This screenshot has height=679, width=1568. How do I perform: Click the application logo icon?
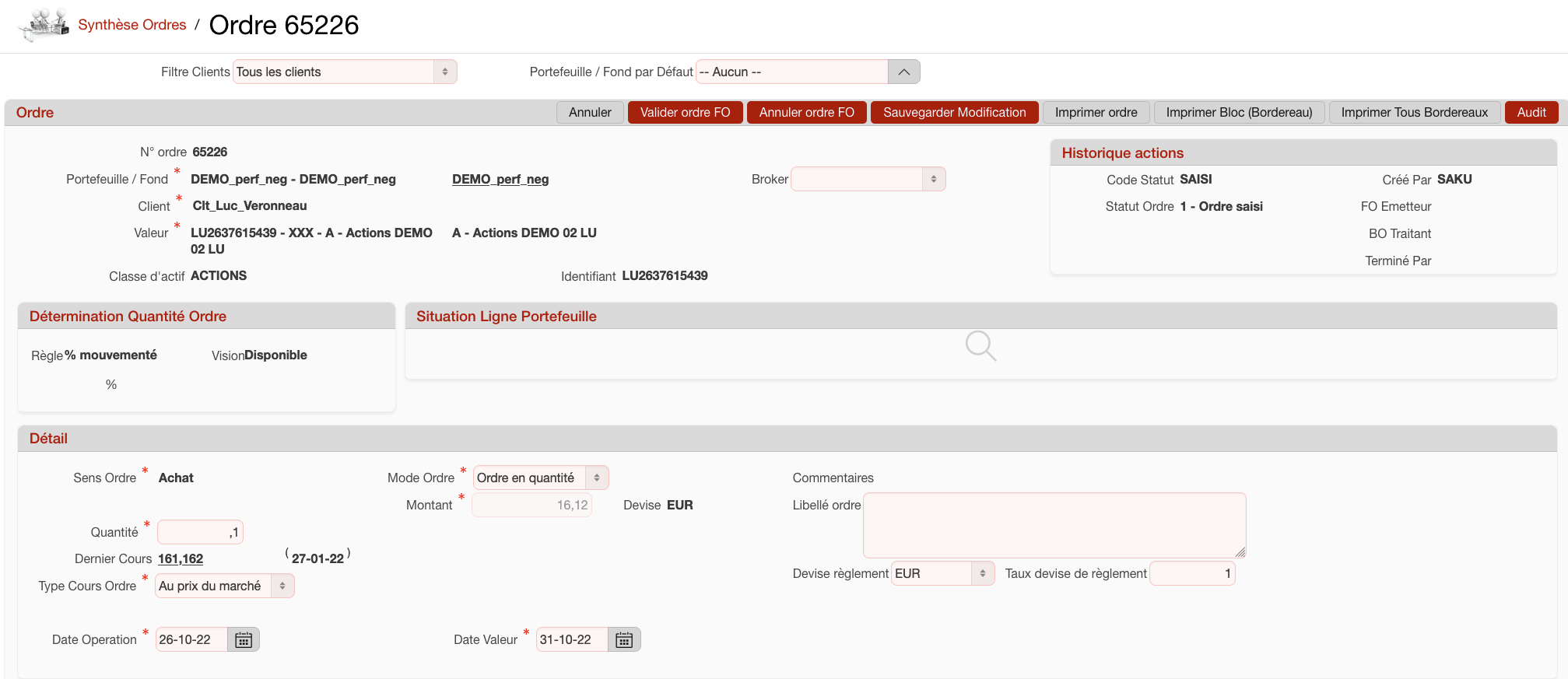pos(45,25)
